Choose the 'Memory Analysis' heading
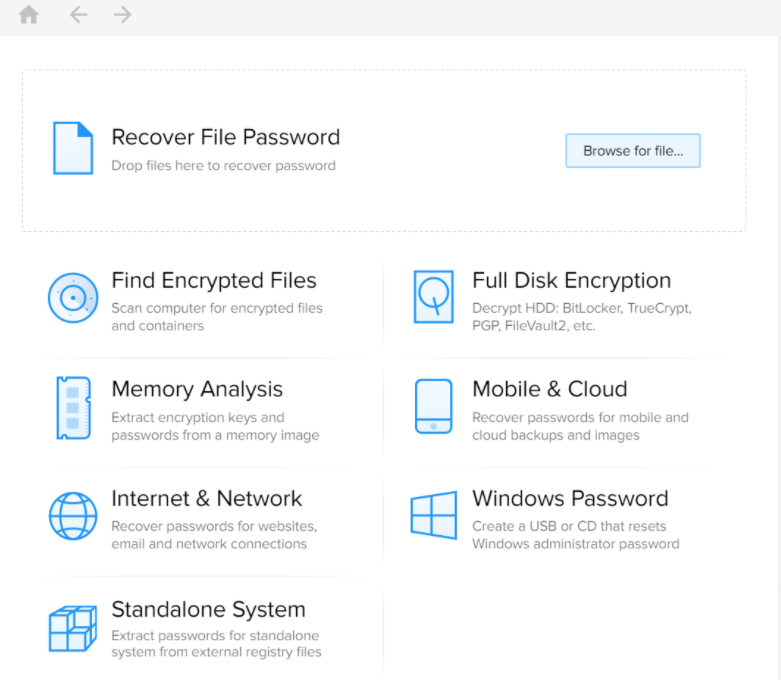This screenshot has height=680, width=781. click(x=197, y=390)
